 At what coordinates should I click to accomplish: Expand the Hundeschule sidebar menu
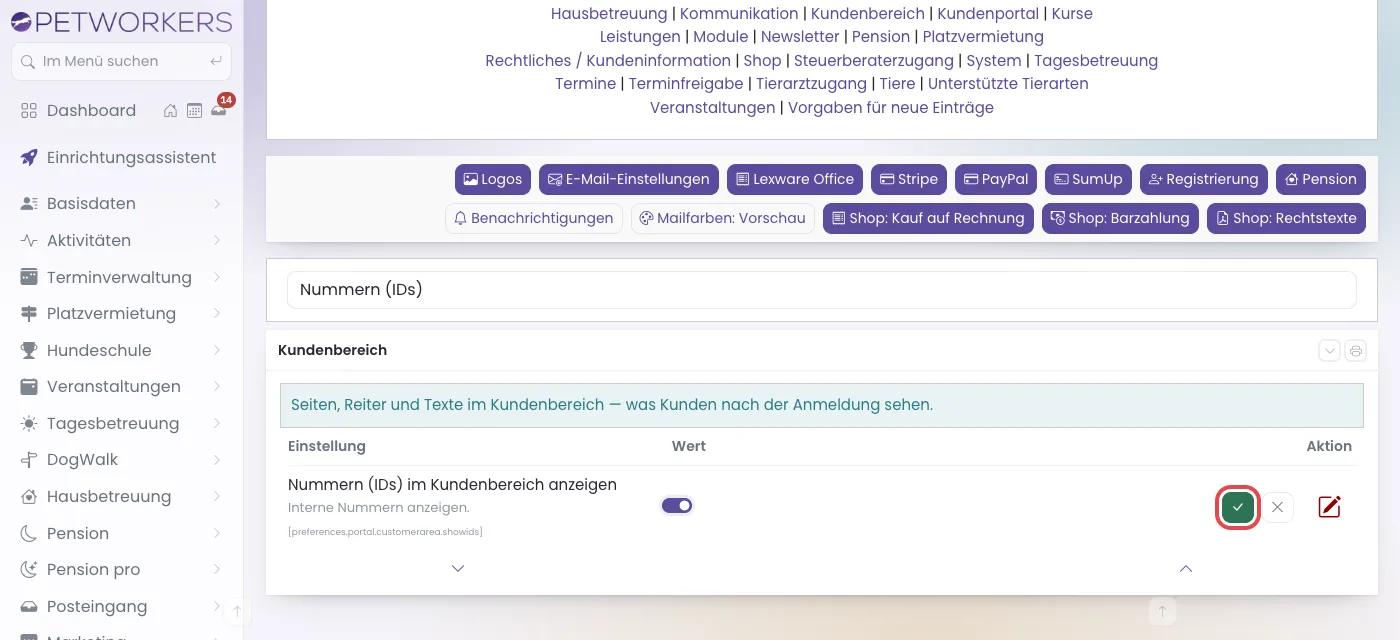coord(122,350)
